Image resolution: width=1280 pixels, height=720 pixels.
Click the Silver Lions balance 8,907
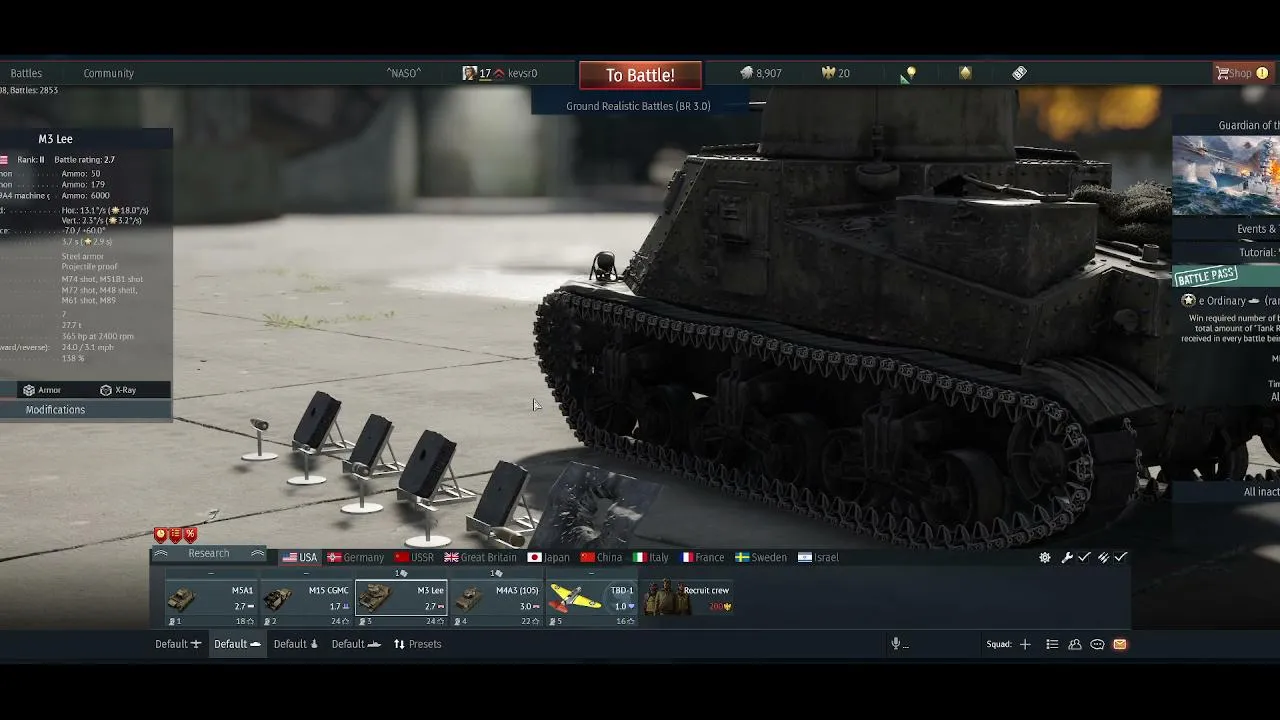click(761, 73)
